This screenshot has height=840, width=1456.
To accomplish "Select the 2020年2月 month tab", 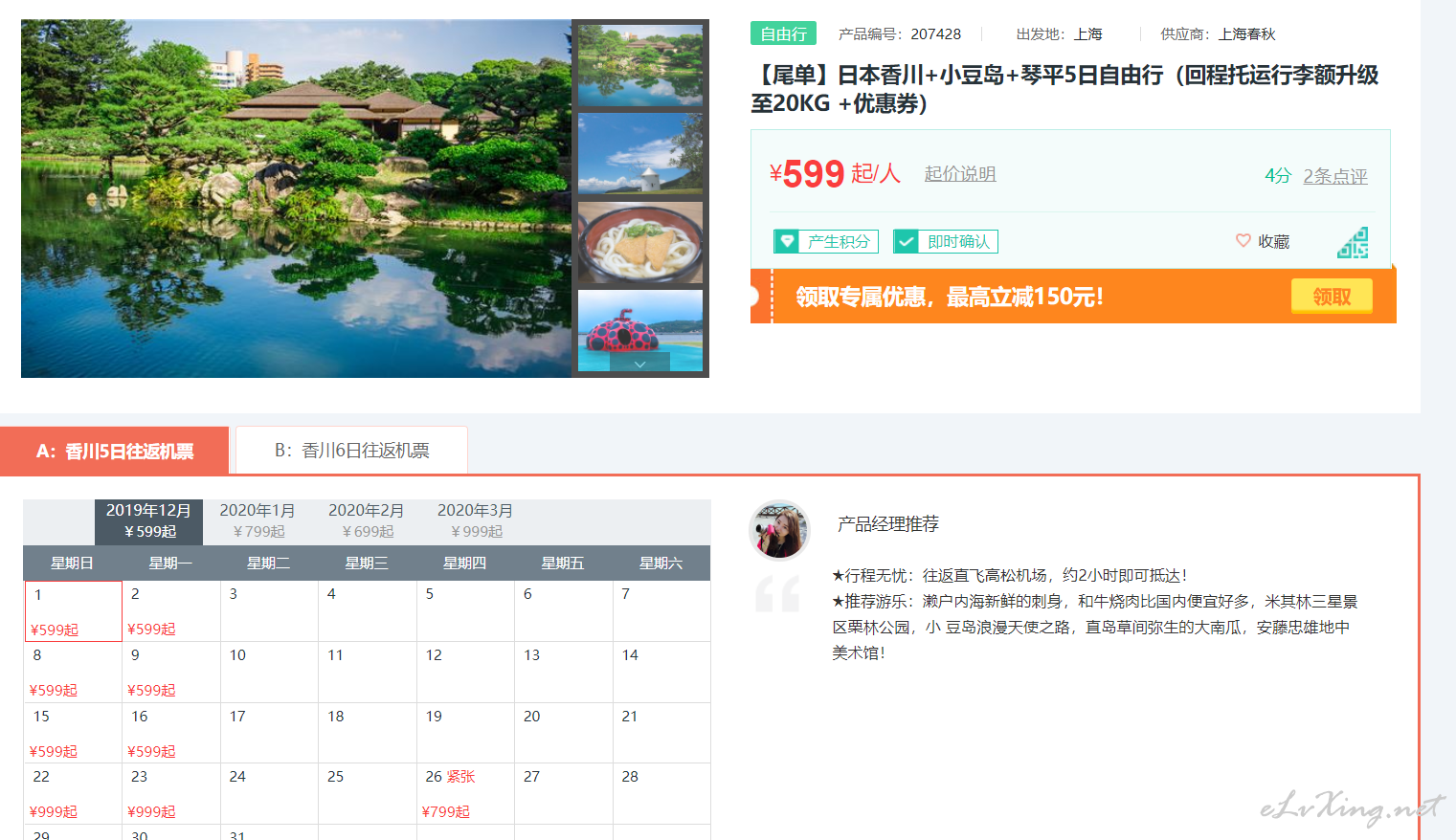I will pos(367,521).
